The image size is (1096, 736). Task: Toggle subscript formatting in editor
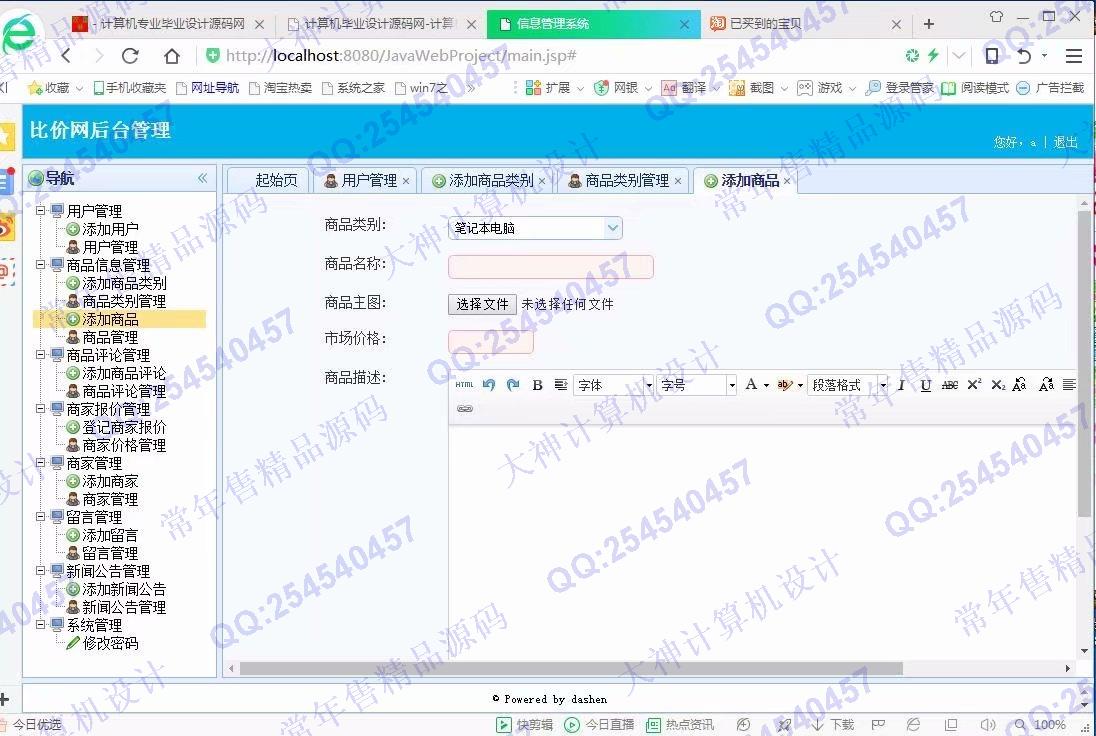pyautogui.click(x=998, y=385)
